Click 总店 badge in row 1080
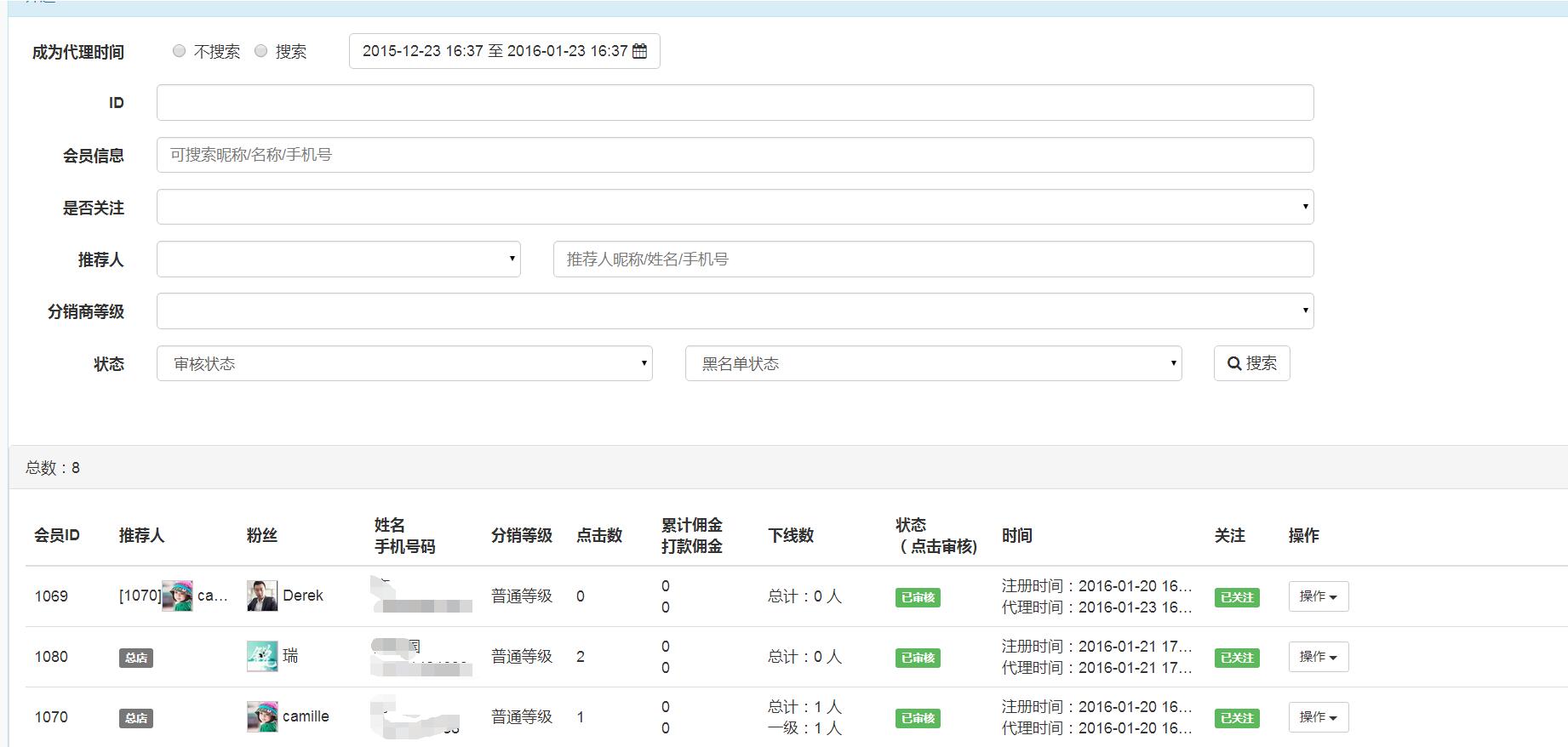The width and height of the screenshot is (1568, 747). [135, 658]
